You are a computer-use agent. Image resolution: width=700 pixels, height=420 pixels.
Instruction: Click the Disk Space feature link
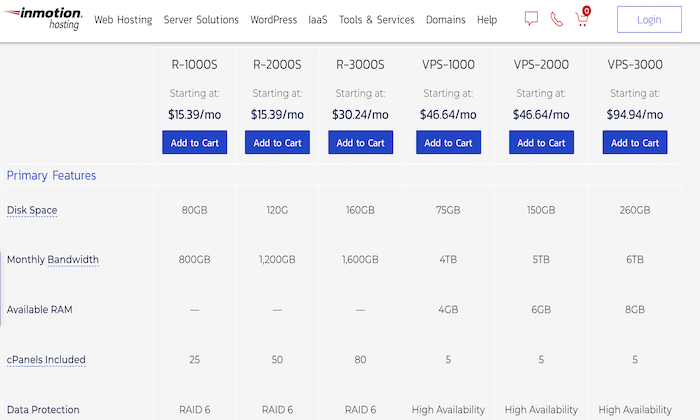point(32,210)
